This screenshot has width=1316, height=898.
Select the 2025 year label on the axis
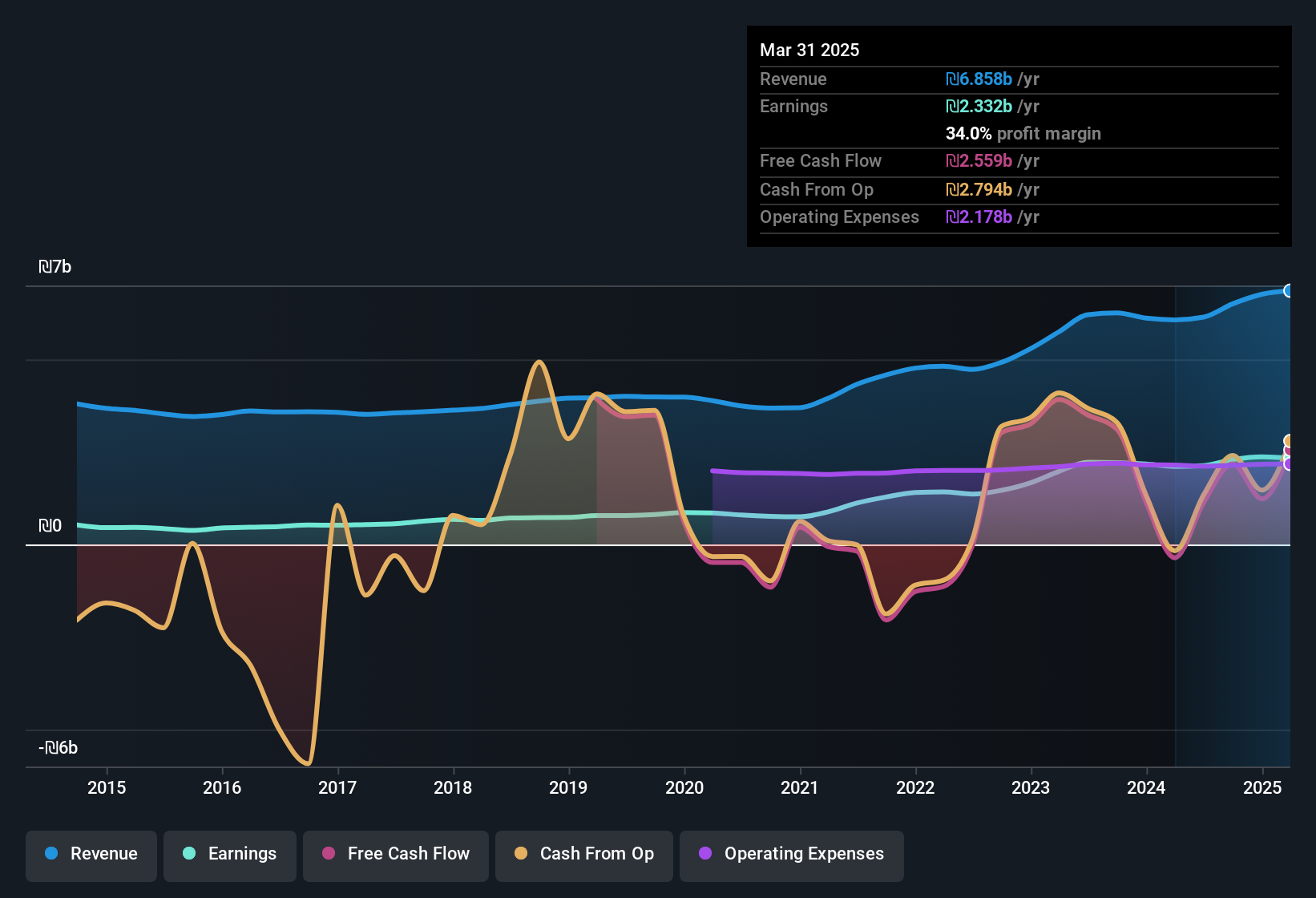(1263, 788)
